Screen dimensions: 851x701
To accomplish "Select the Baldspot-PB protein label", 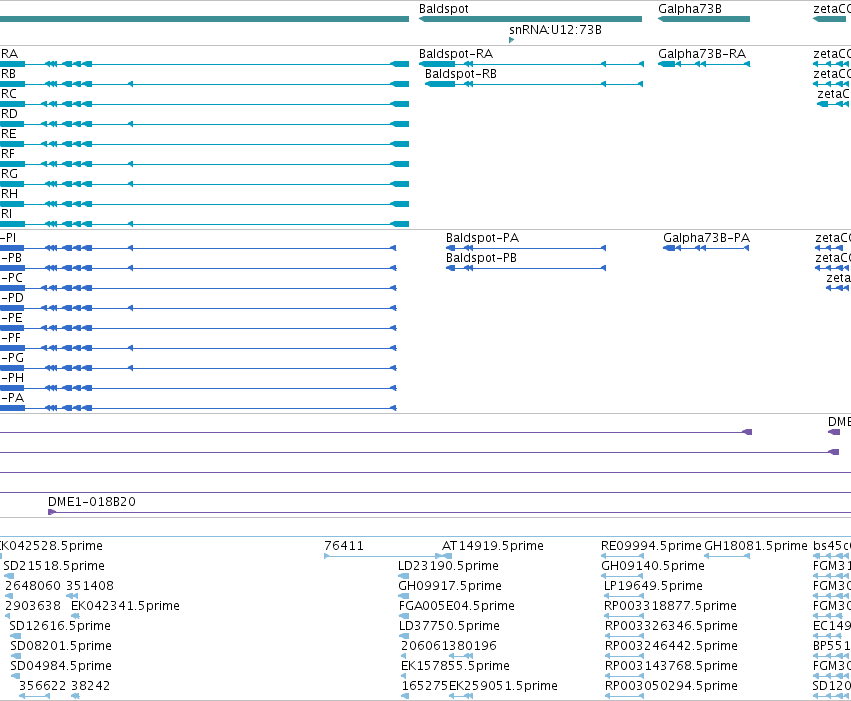I will point(481,258).
